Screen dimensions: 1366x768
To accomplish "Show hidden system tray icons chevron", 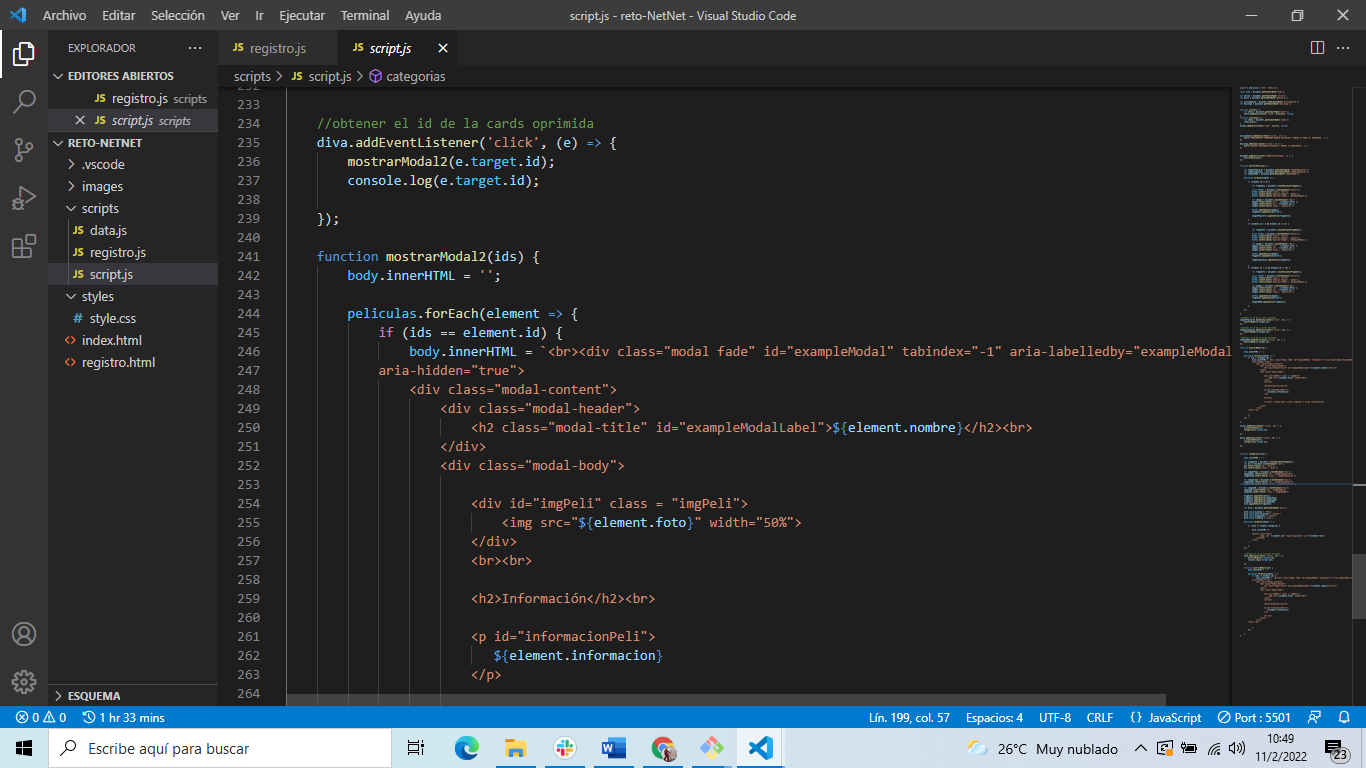I will 1140,748.
